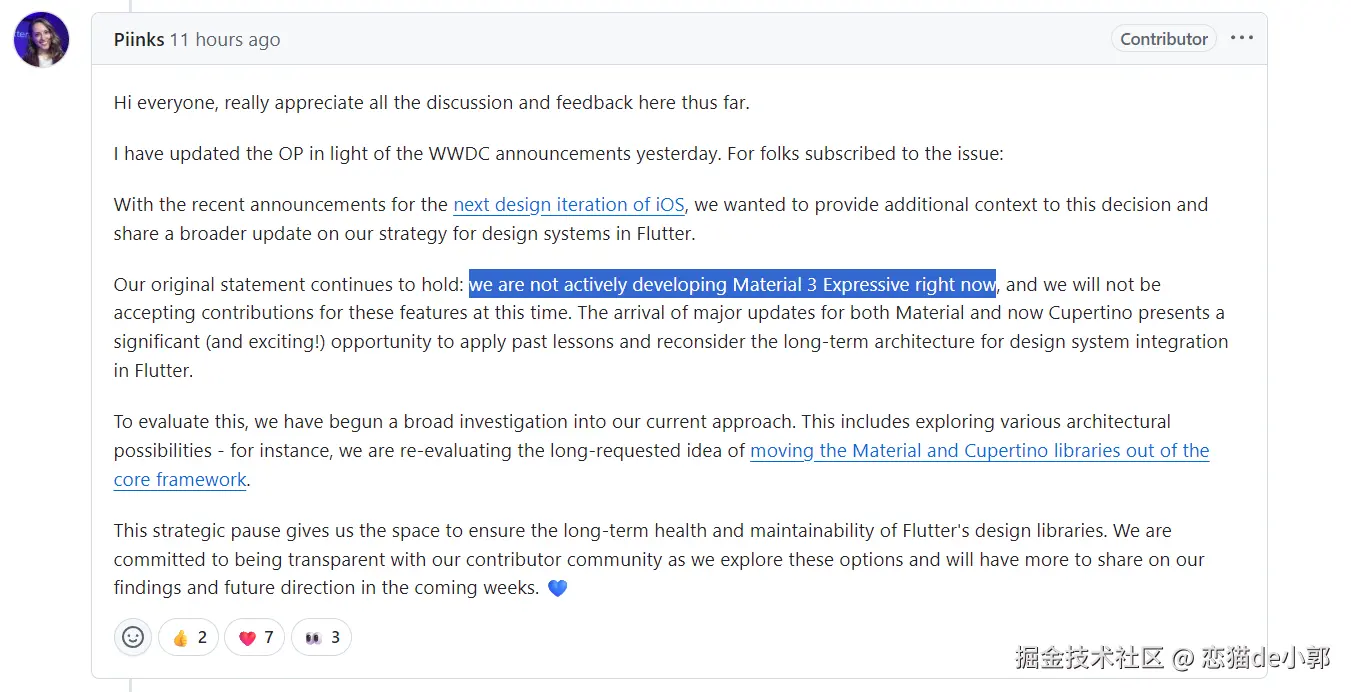The image size is (1351, 692).
Task: Click the 掘金技术社区 watermark text
Action: point(1089,658)
